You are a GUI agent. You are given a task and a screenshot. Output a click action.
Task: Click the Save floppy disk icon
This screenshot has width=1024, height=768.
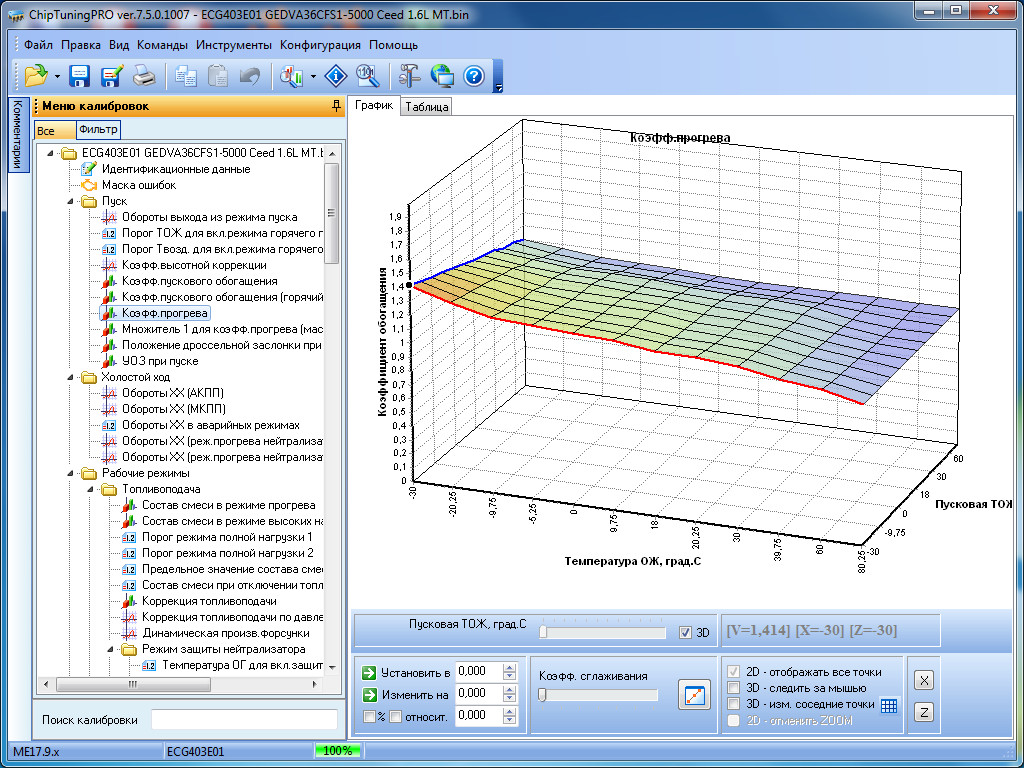tap(80, 75)
